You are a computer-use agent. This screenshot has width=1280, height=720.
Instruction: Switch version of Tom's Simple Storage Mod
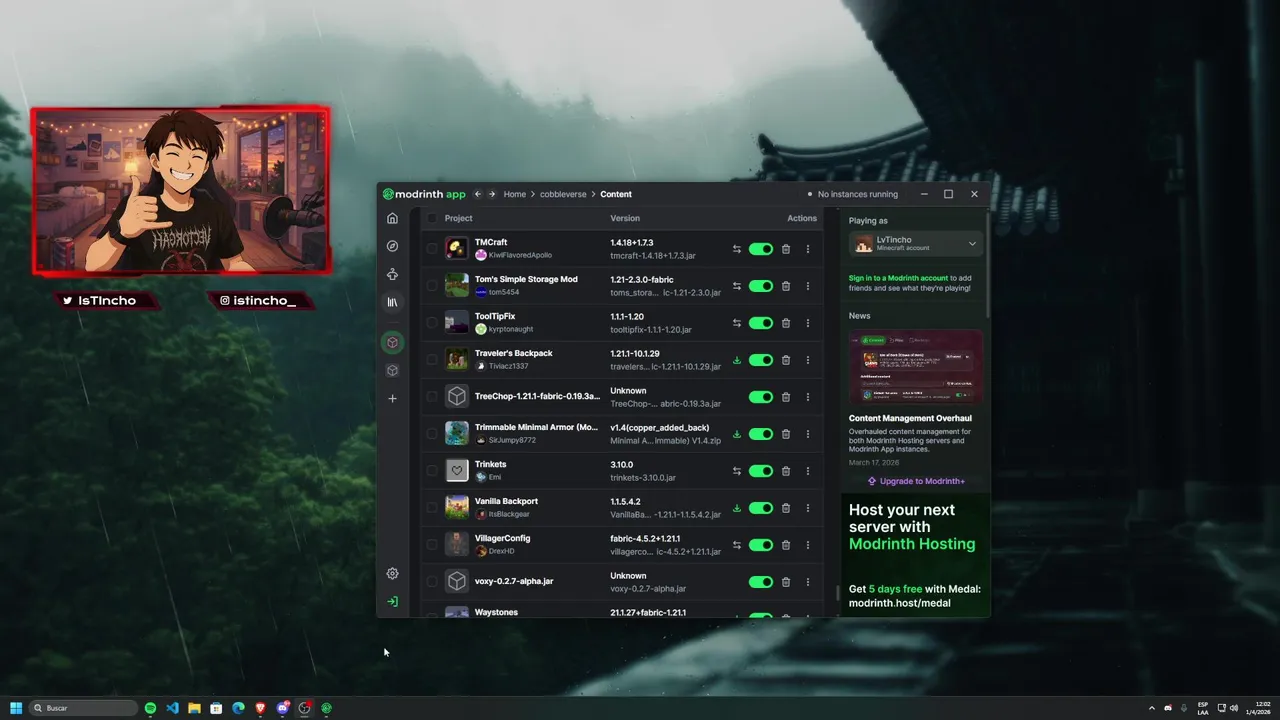coord(737,286)
